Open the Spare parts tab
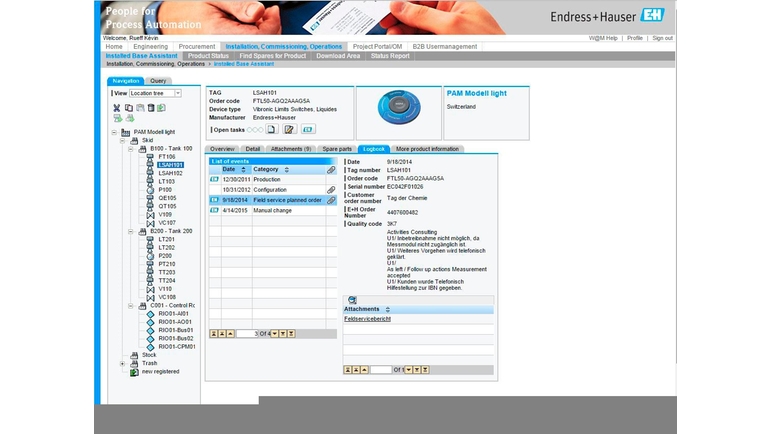The height and width of the screenshot is (434, 771). pos(337,149)
